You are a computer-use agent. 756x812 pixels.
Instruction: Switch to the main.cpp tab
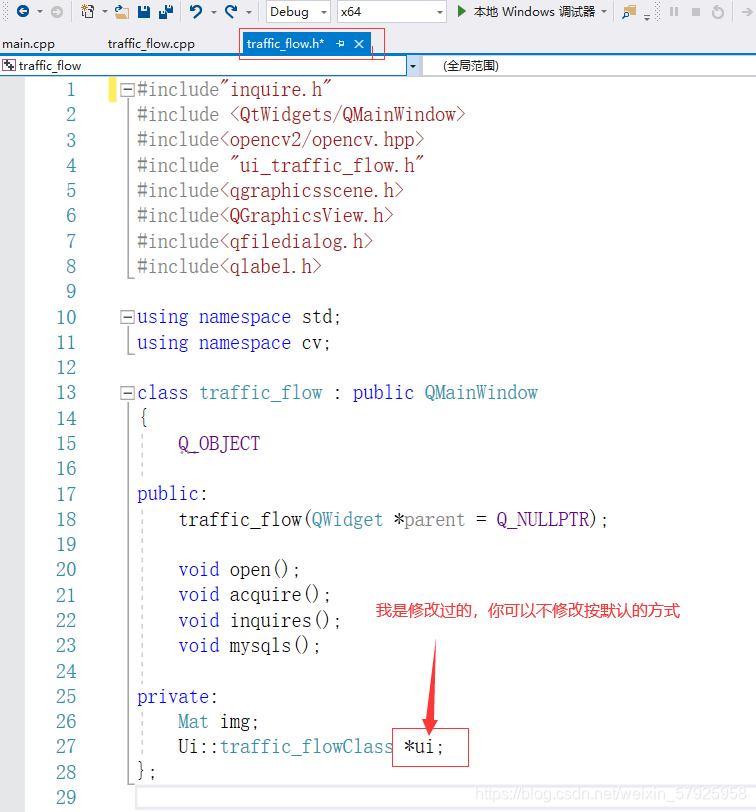(x=28, y=44)
